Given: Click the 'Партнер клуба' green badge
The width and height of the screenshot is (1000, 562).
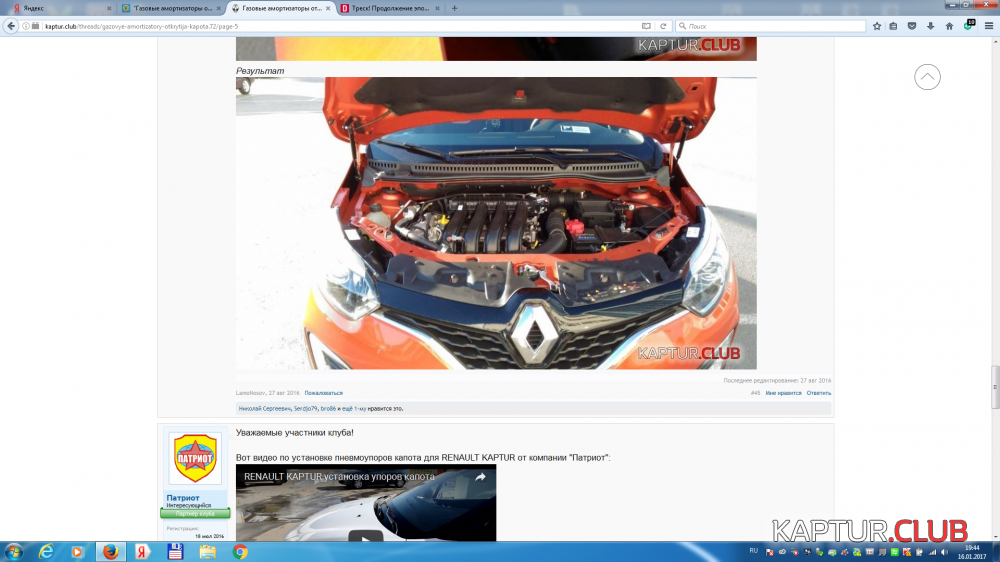Looking at the screenshot, I should click(195, 514).
